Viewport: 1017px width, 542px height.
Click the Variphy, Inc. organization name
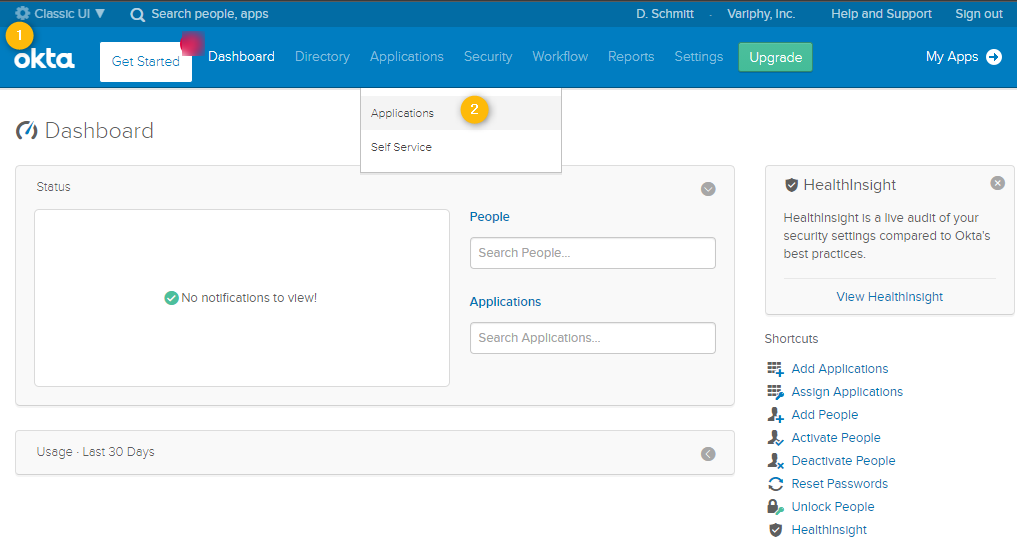click(761, 14)
